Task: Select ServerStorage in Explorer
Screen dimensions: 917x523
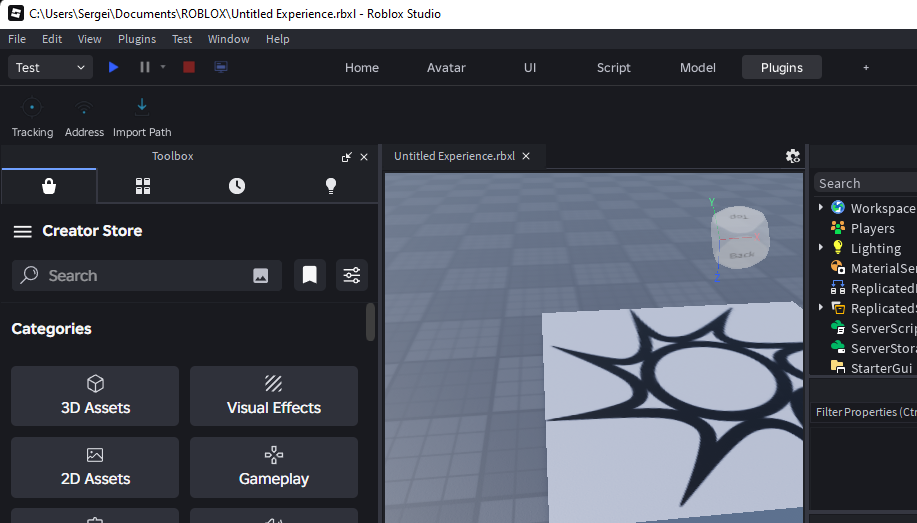Action: click(x=873, y=348)
